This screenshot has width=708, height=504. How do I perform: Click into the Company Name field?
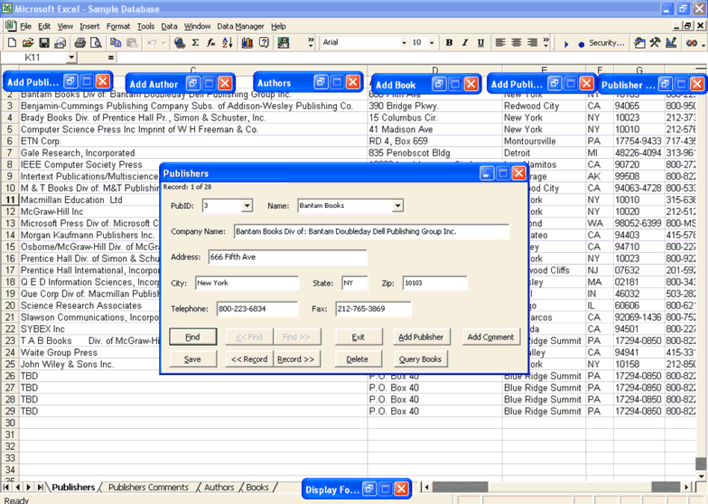tap(371, 231)
